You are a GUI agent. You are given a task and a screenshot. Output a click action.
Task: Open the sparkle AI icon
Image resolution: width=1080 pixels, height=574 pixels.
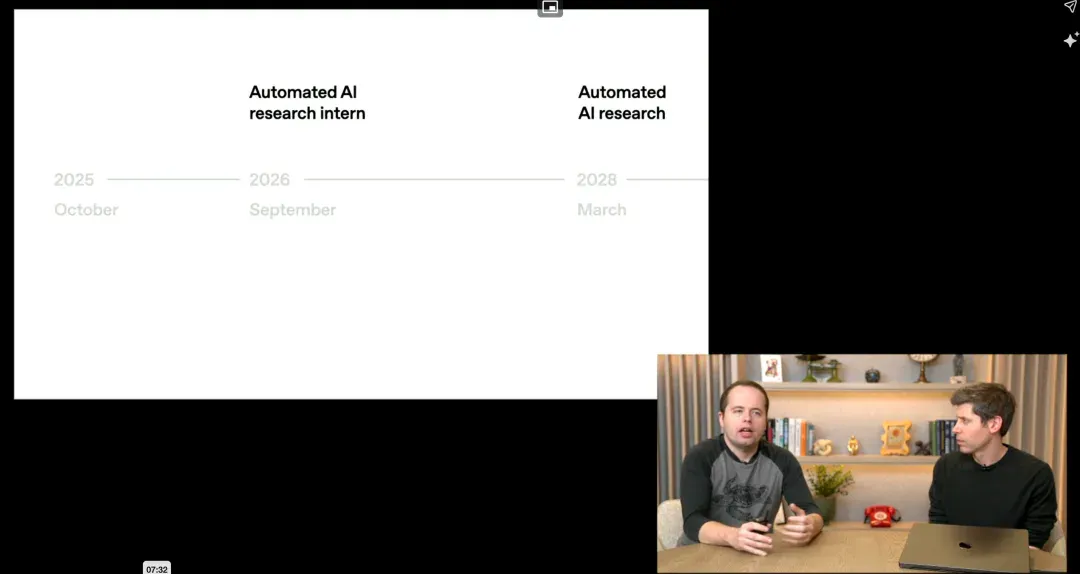1070,40
